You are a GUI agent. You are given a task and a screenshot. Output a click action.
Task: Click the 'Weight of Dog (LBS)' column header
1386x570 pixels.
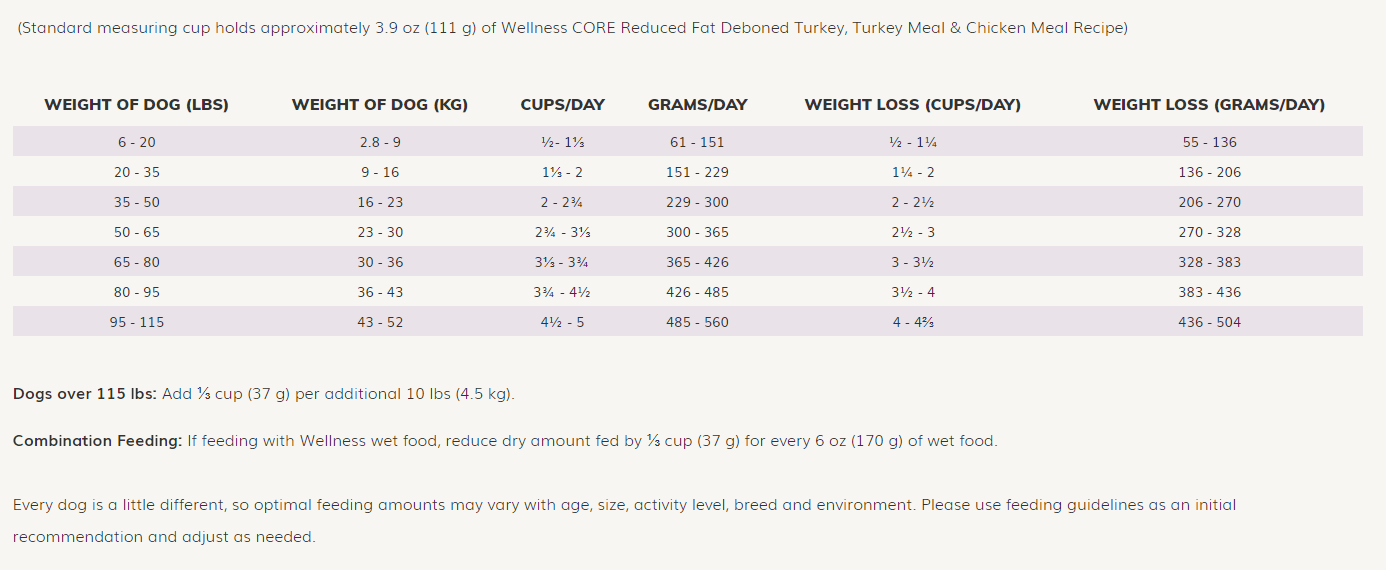coord(137,105)
